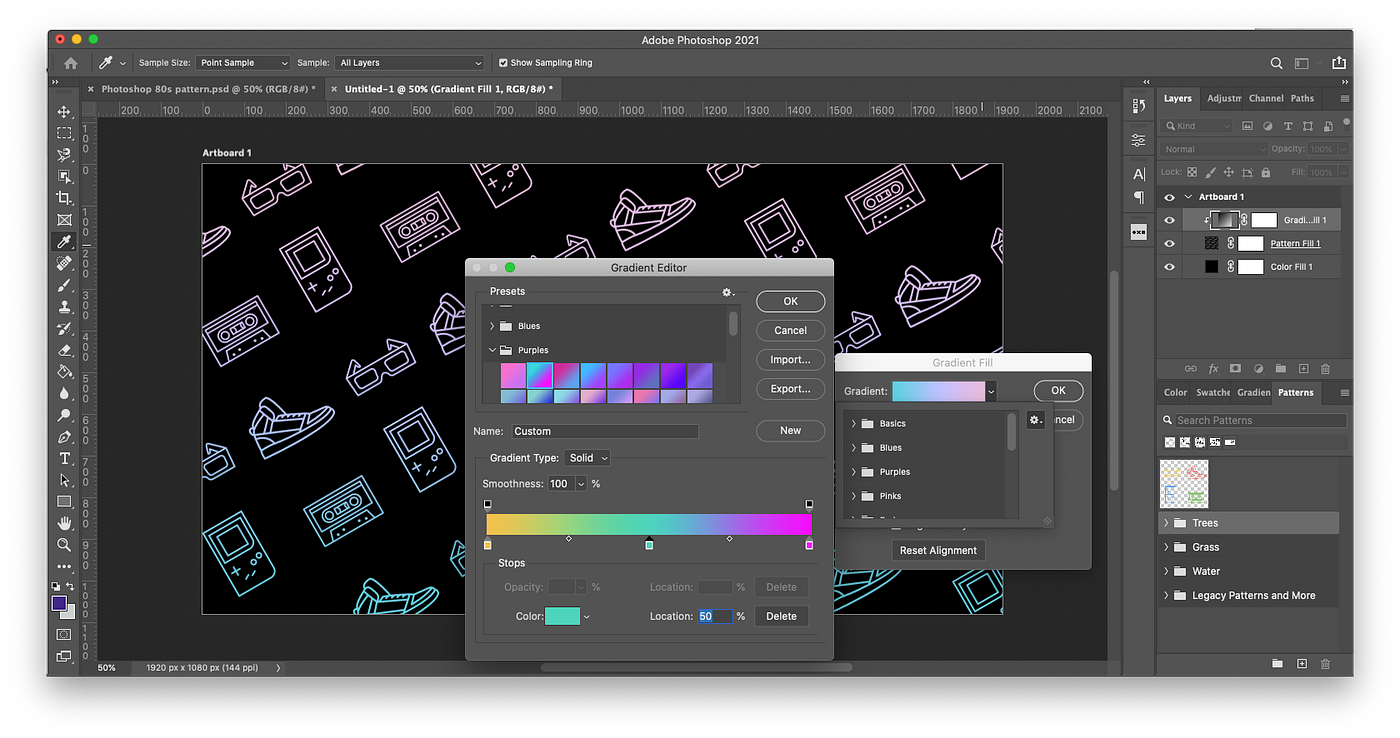Open the All Layers sample dropdown
This screenshot has height=738, width=1400.
coord(409,63)
